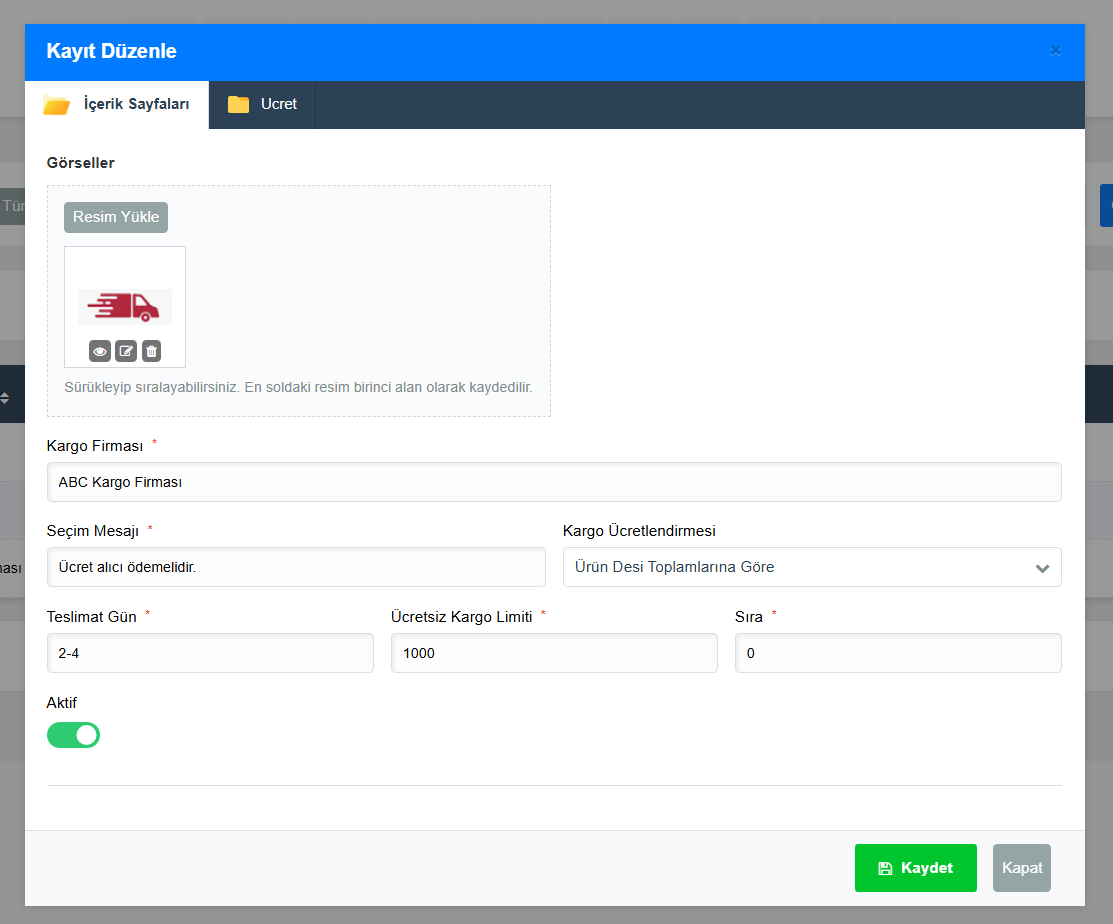Click the floppy disk icon on Kaydet

(885, 868)
